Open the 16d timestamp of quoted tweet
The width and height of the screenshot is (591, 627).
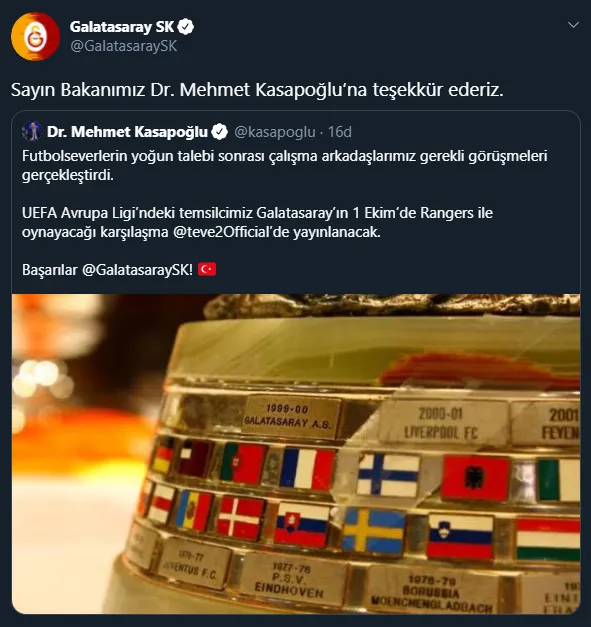339,132
